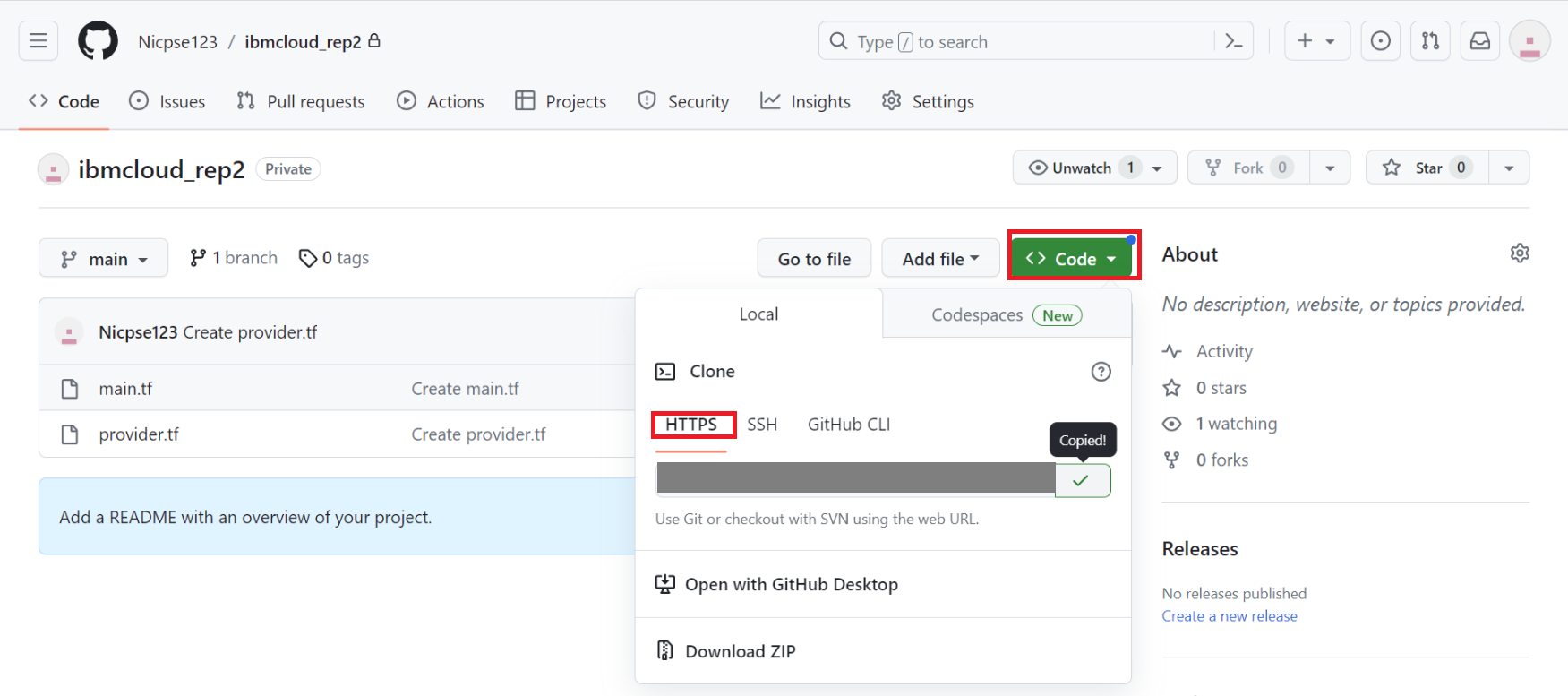
Task: Open the hamburger navigation menu
Action: pos(39,41)
